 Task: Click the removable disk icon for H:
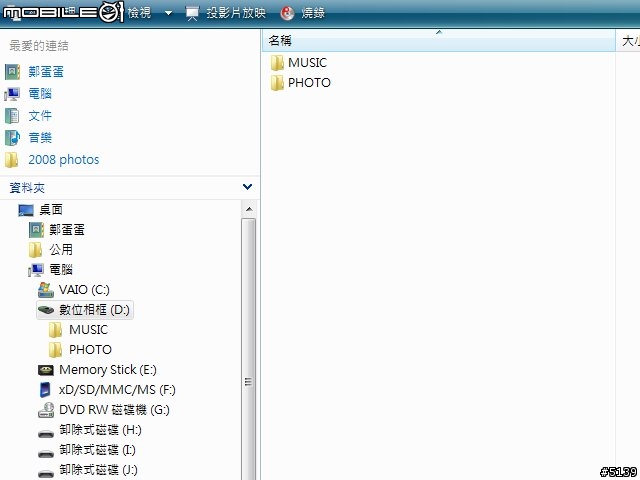[46, 433]
